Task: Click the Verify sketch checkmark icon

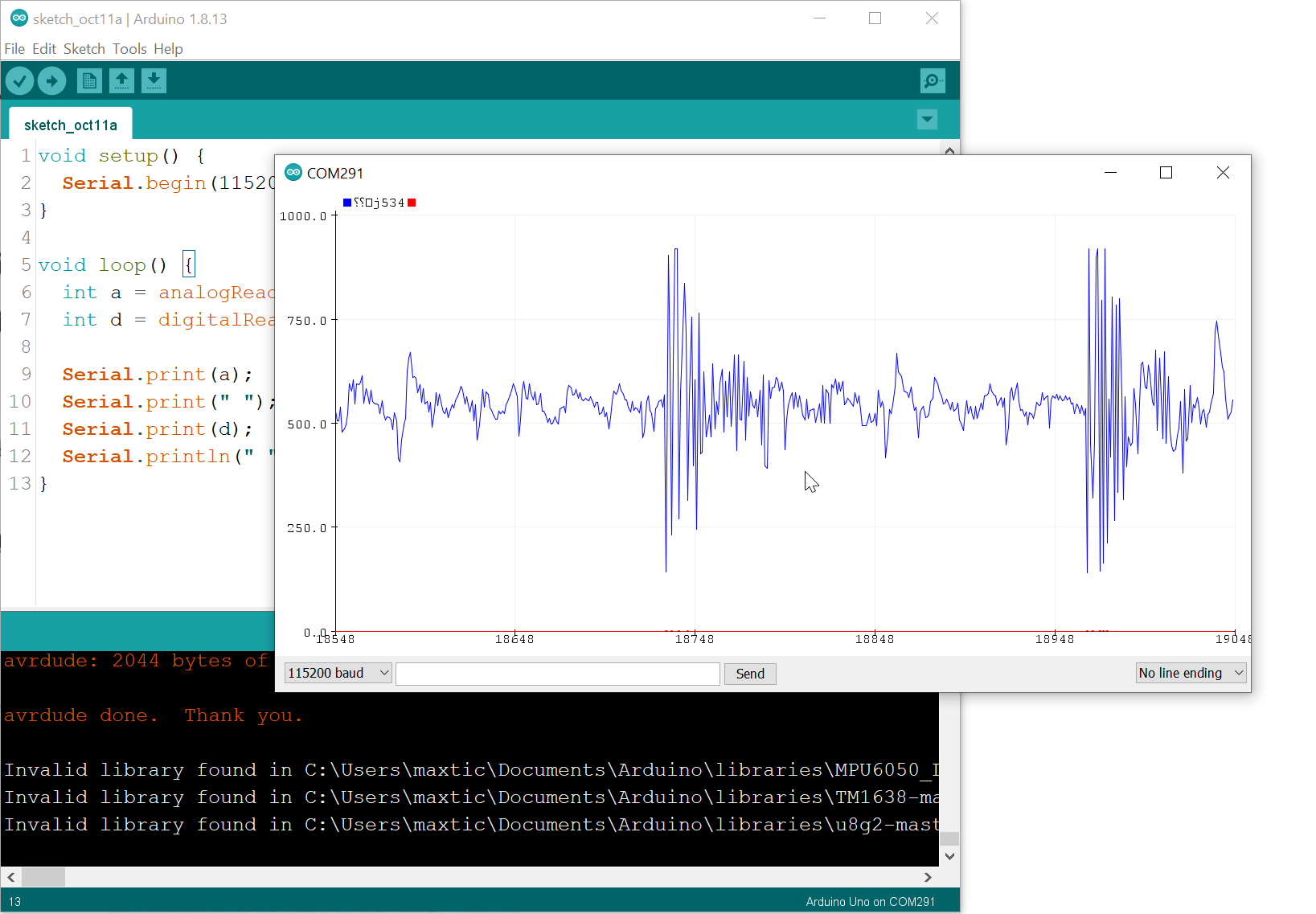Action: click(19, 80)
